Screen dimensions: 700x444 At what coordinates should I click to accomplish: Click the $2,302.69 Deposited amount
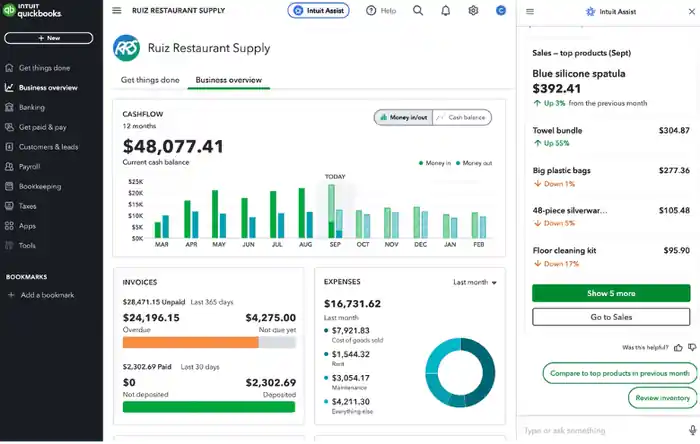pyautogui.click(x=271, y=383)
